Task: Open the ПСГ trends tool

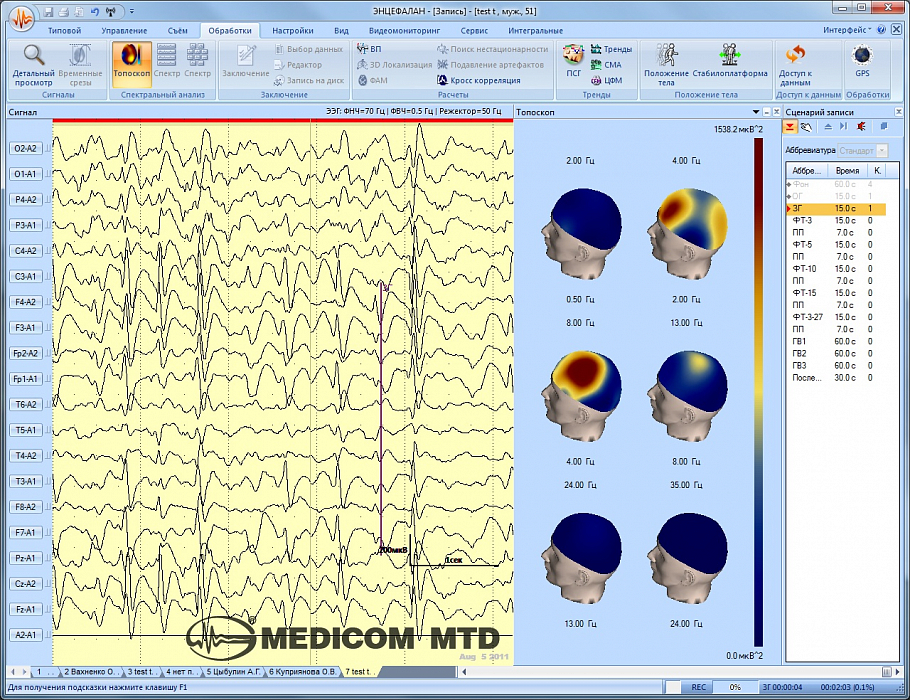Action: 573,60
